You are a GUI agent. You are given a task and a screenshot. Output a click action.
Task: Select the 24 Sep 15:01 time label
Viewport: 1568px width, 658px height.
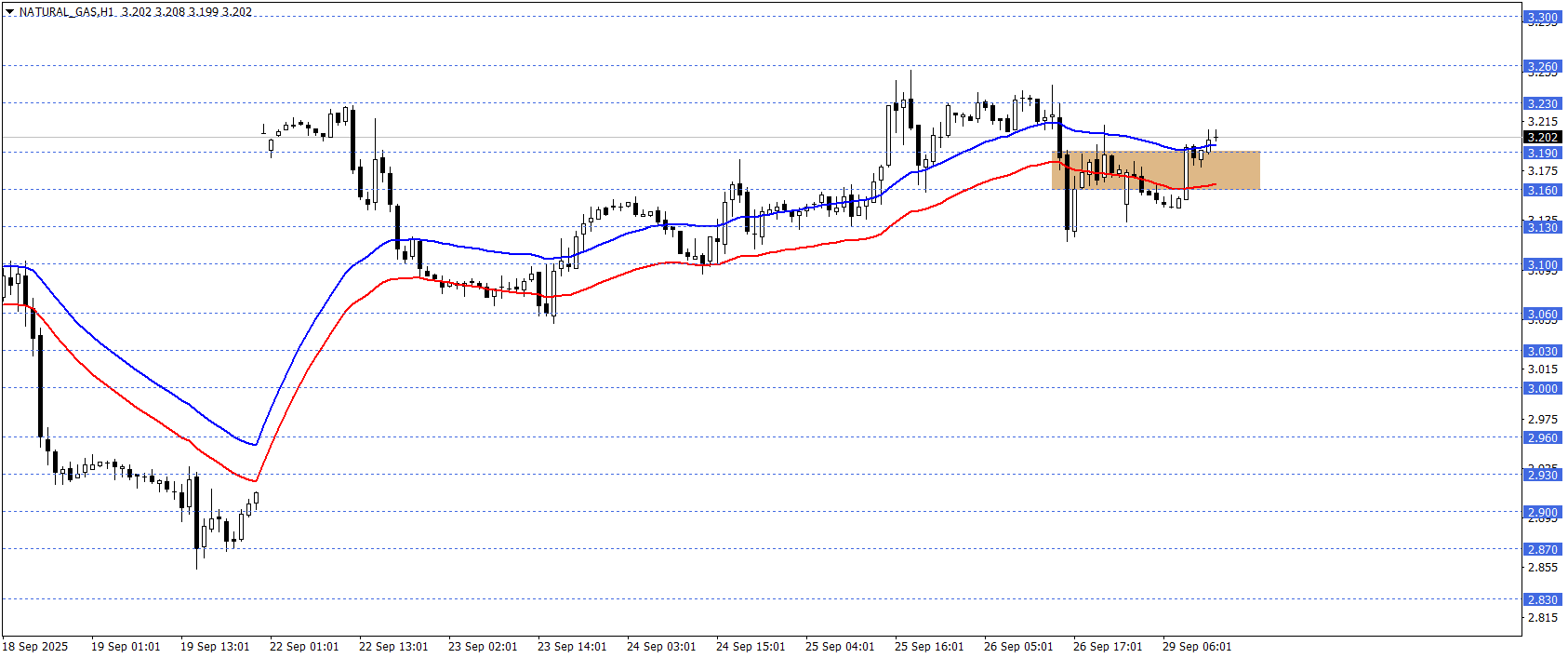[x=751, y=647]
